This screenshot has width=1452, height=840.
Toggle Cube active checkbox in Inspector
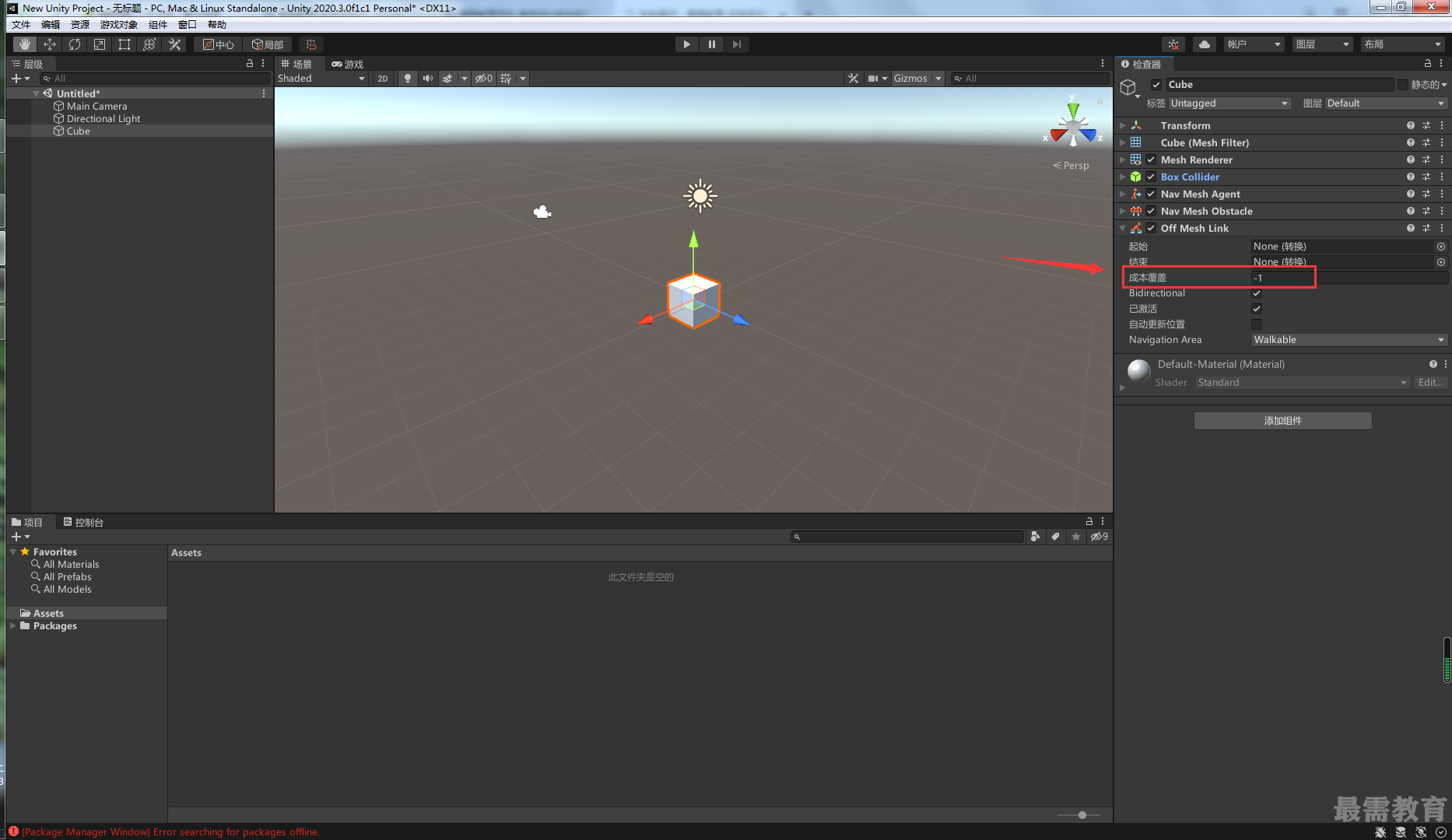(x=1156, y=85)
